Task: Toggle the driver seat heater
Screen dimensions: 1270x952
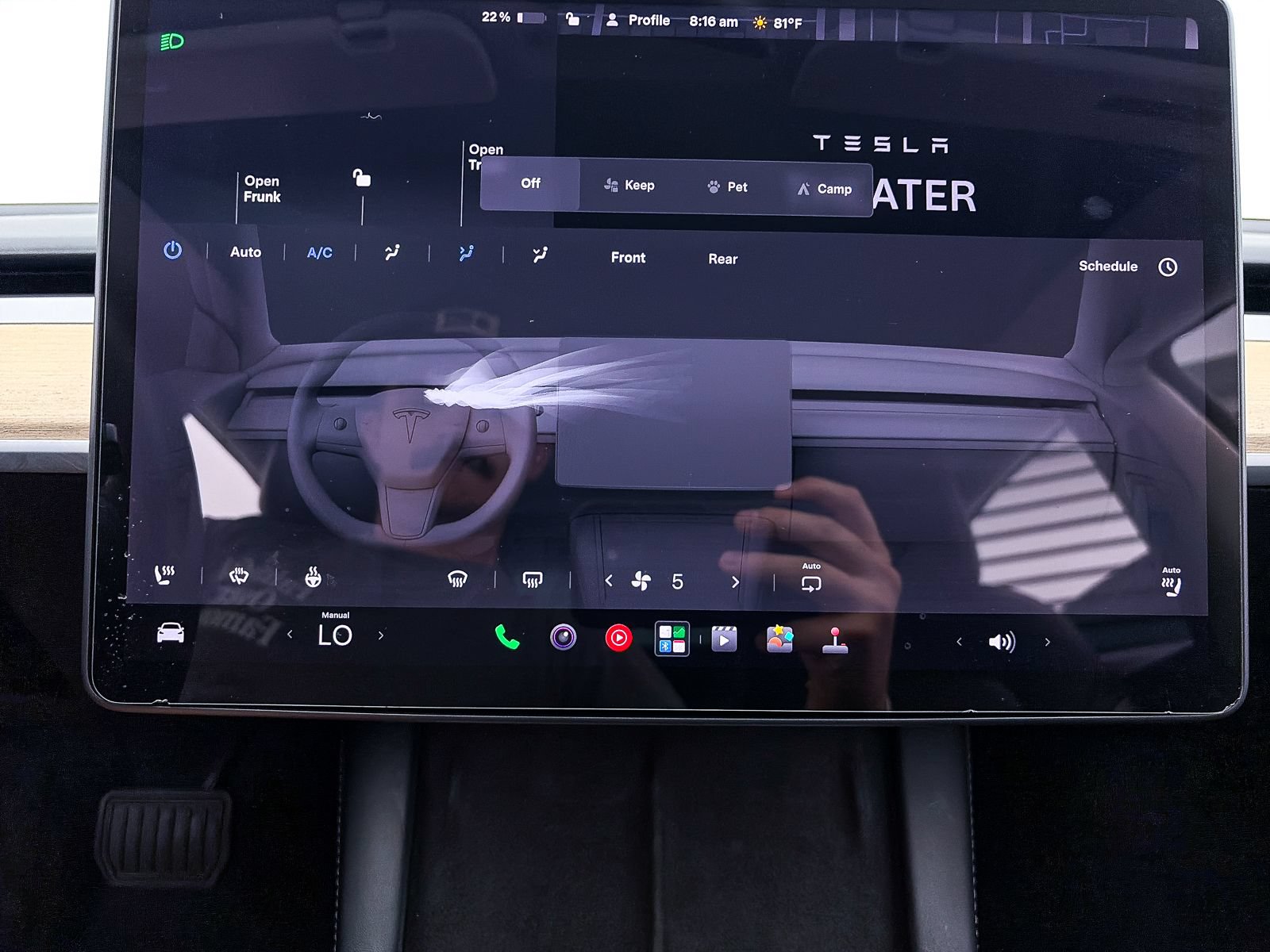Action: (164, 575)
